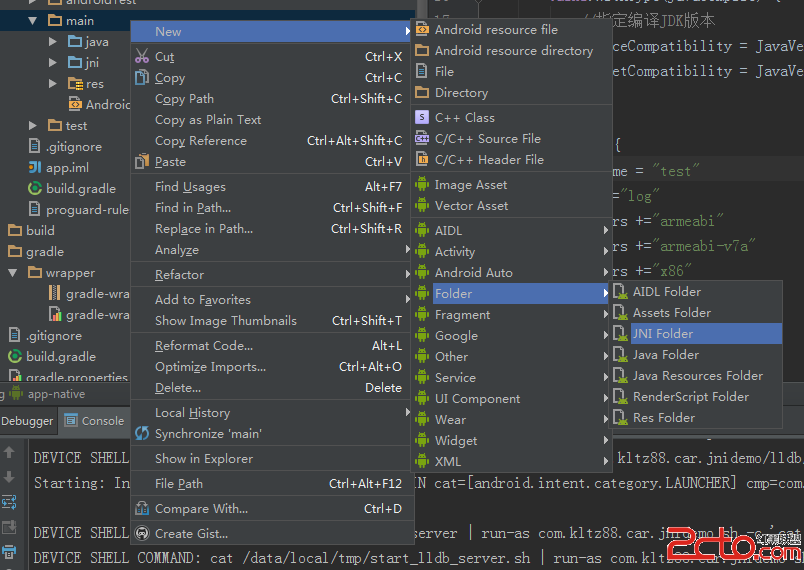Switch to the Console tab
The image size is (804, 570).
pyautogui.click(x=94, y=421)
